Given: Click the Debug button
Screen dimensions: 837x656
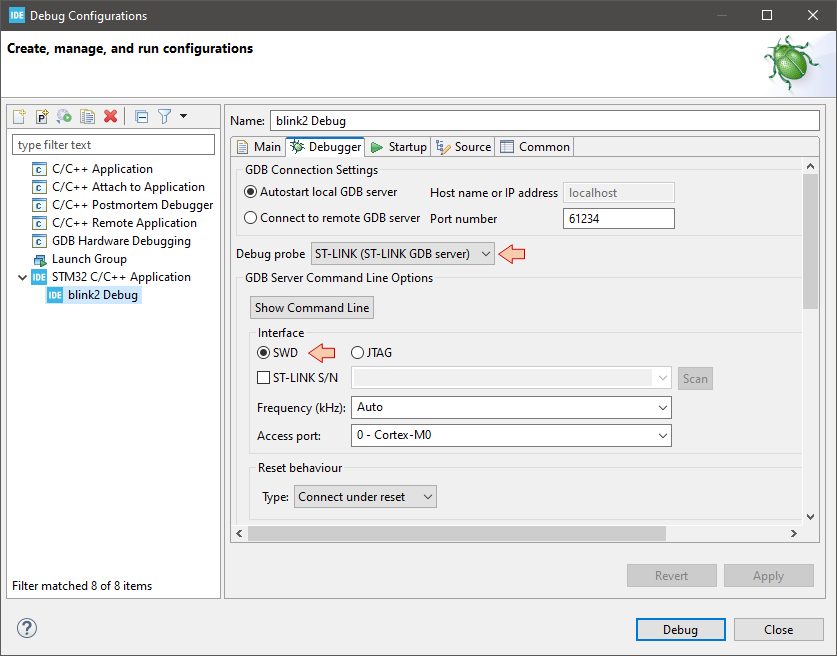Looking at the screenshot, I should (x=681, y=630).
